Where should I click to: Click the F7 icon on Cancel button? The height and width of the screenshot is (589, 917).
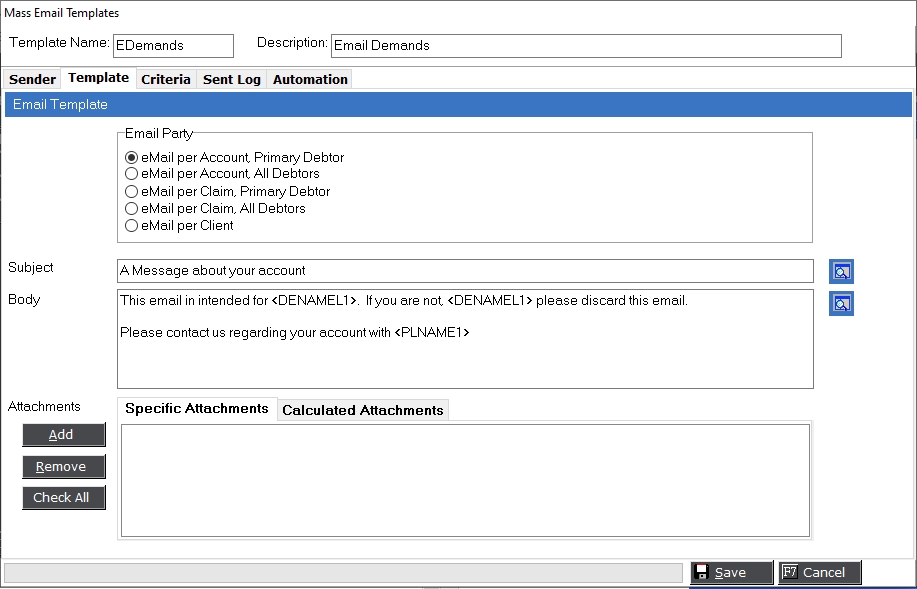(790, 572)
